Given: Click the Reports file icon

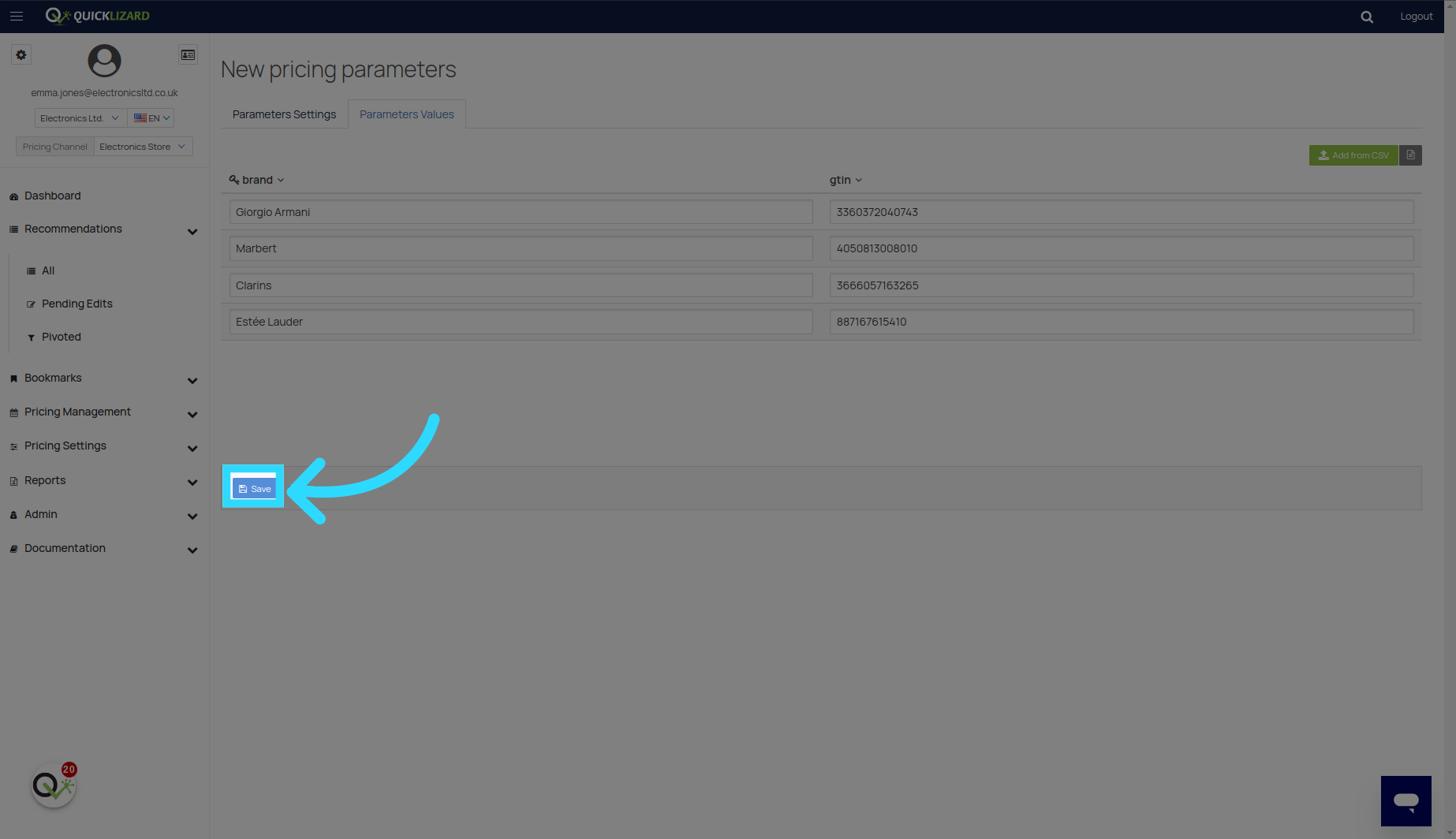Looking at the screenshot, I should 13,481.
